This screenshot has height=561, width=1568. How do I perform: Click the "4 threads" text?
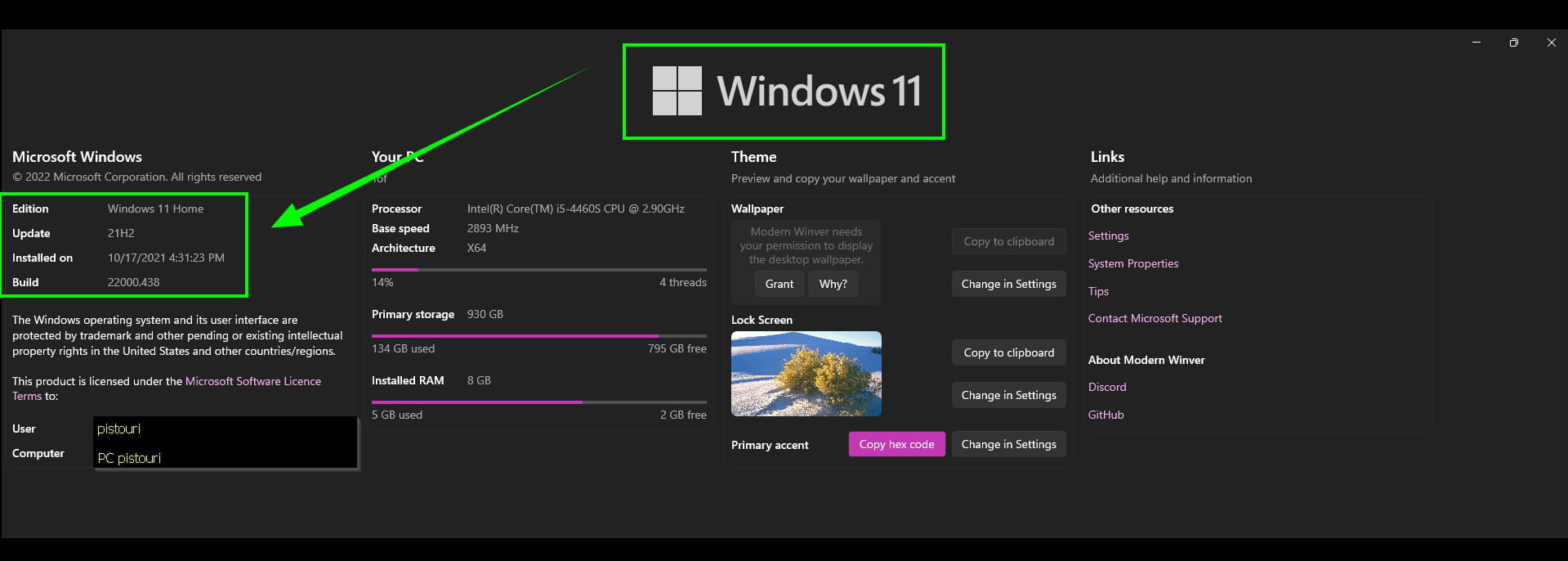(683, 282)
